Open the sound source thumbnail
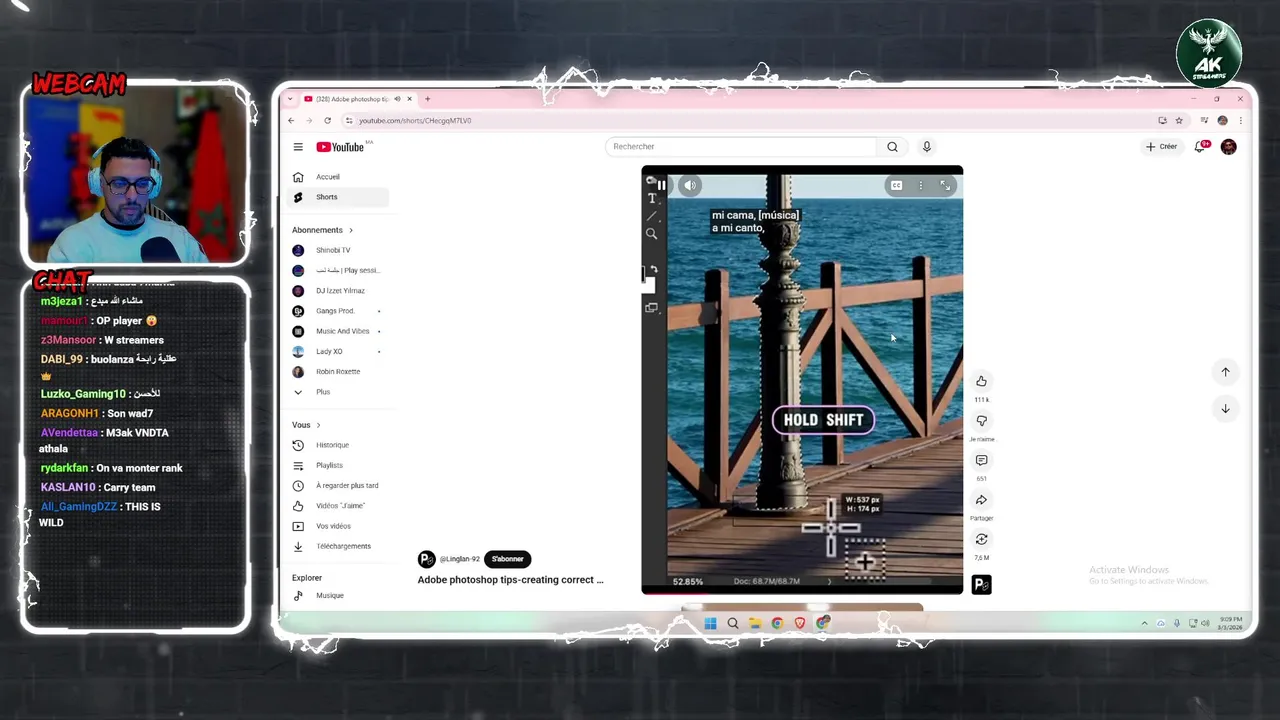 click(x=981, y=585)
